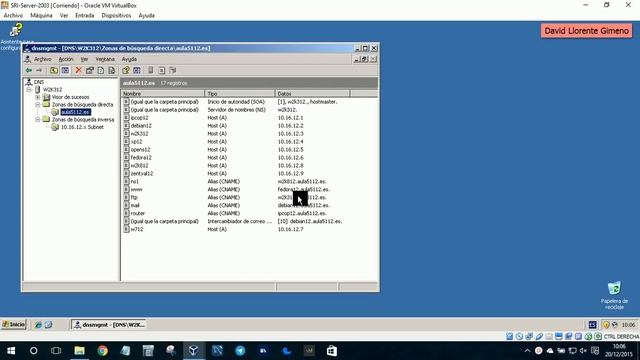Click the grey server icon in the toolbar
The width and height of the screenshot is (640, 360).
tap(151, 70)
